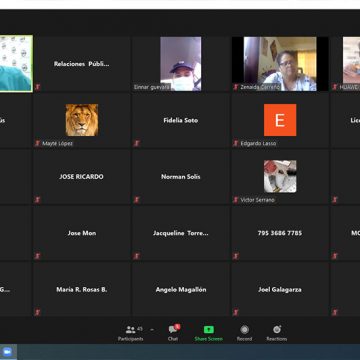Select the 795 3686 7785 phone participant tile
The width and height of the screenshot is (360, 360).
tap(280, 233)
